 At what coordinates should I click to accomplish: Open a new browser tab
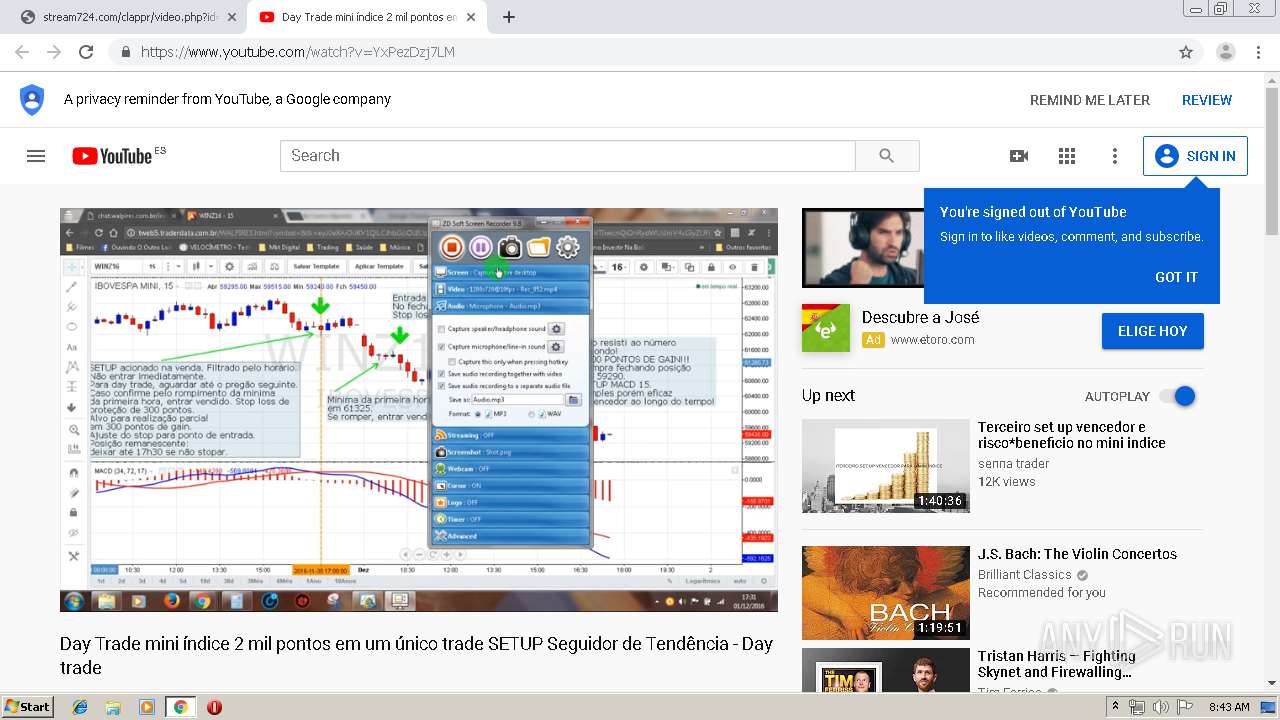[x=509, y=17]
